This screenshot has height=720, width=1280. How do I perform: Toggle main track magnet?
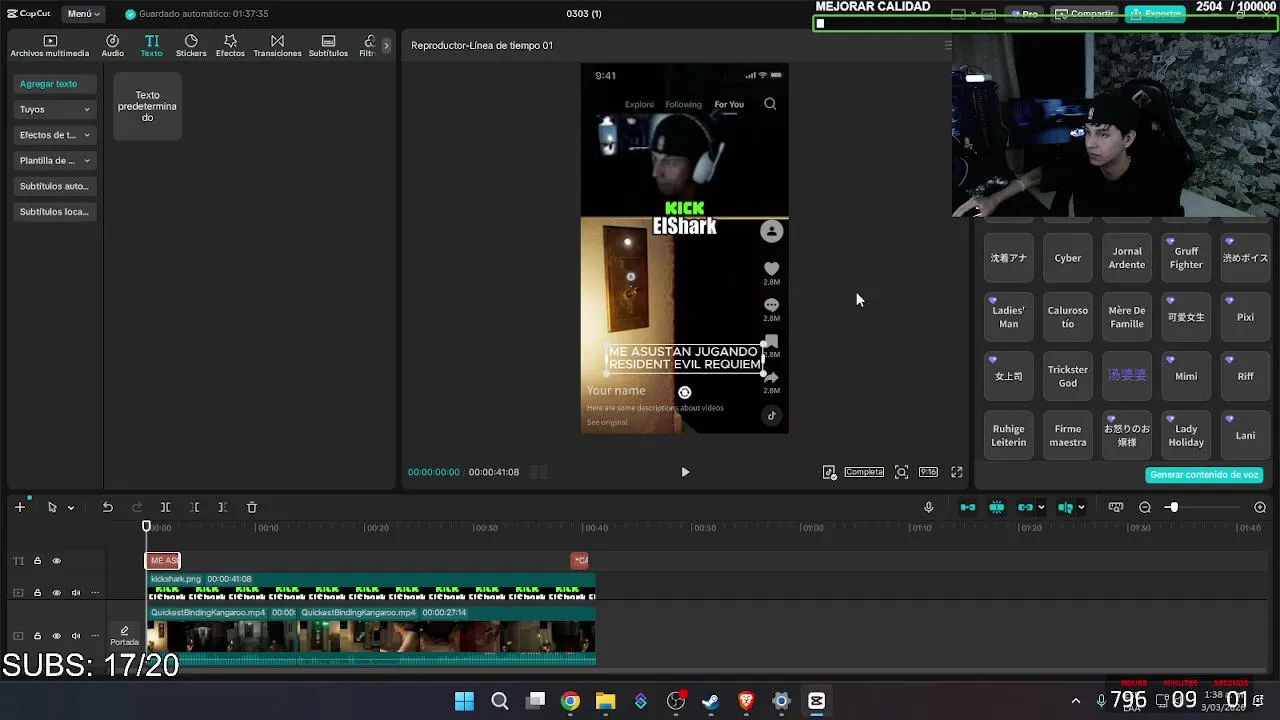click(968, 507)
